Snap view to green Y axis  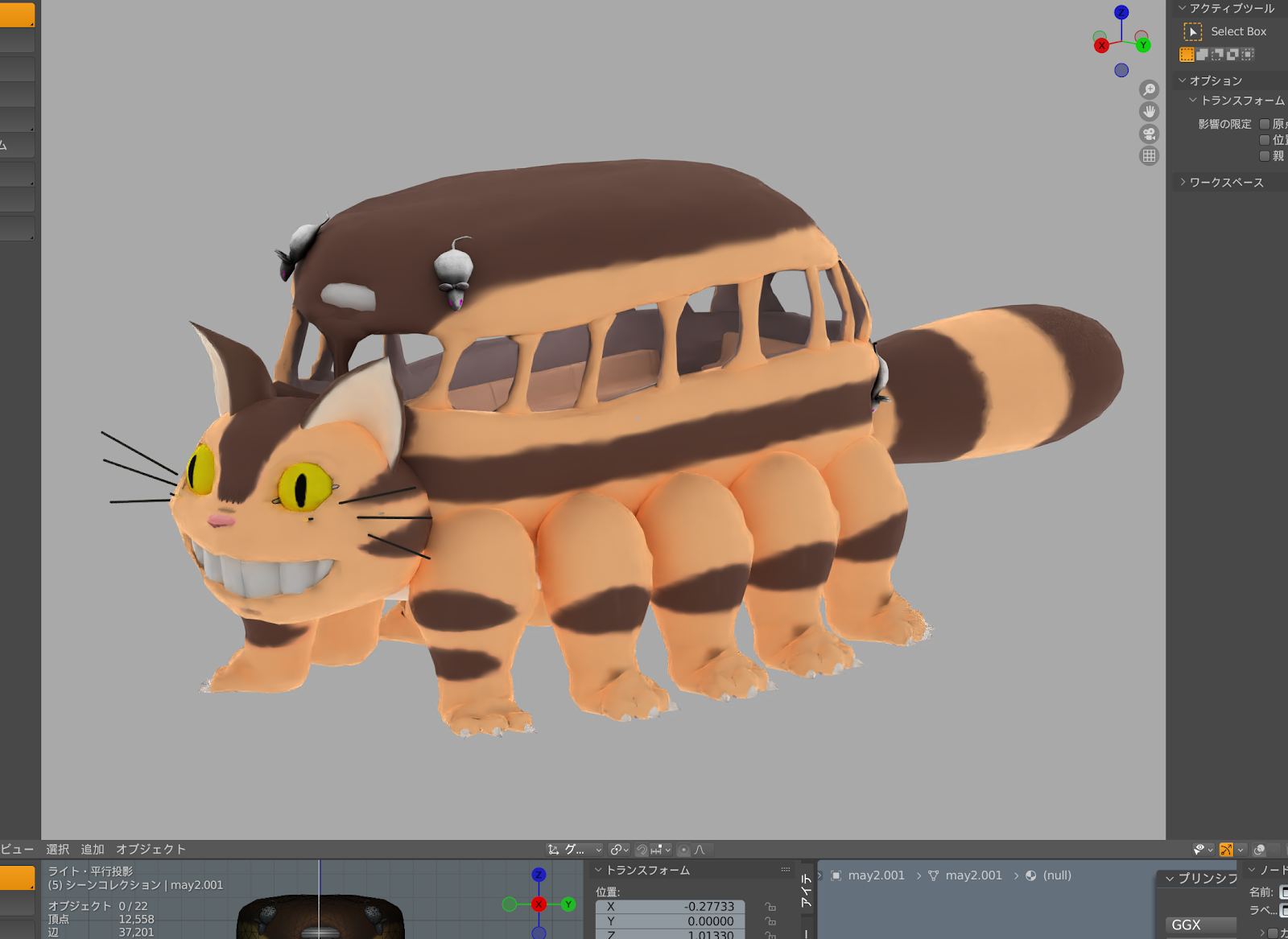[x=1143, y=45]
